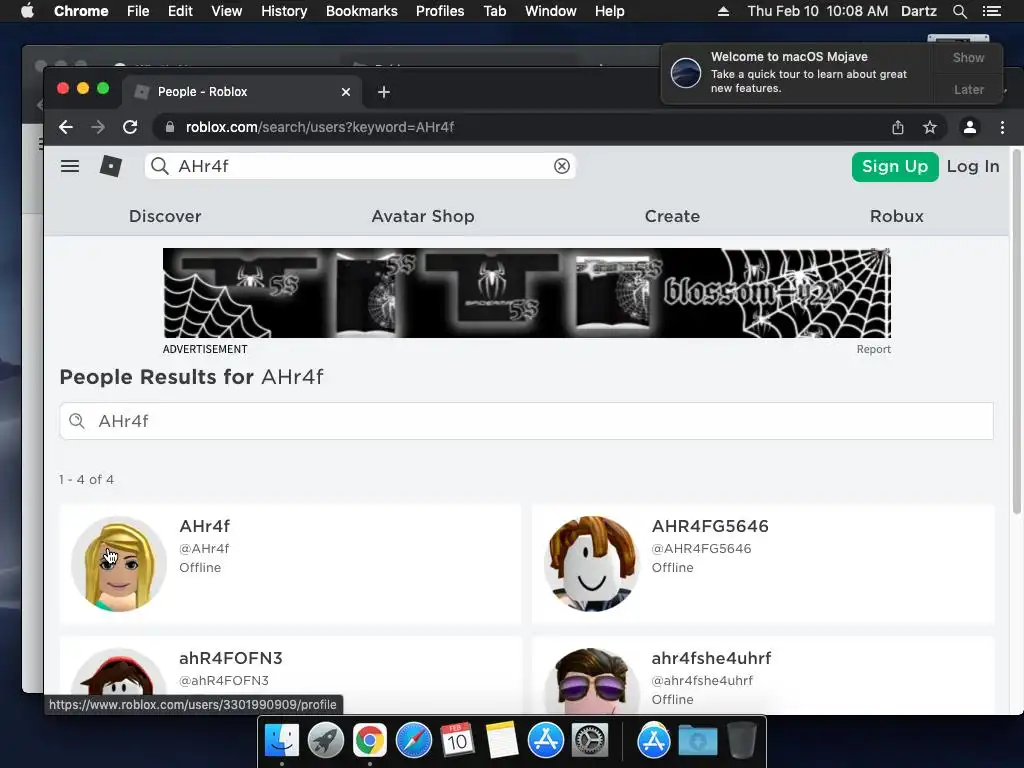
Task: Reload the page with the refresh icon
Action: (130, 127)
